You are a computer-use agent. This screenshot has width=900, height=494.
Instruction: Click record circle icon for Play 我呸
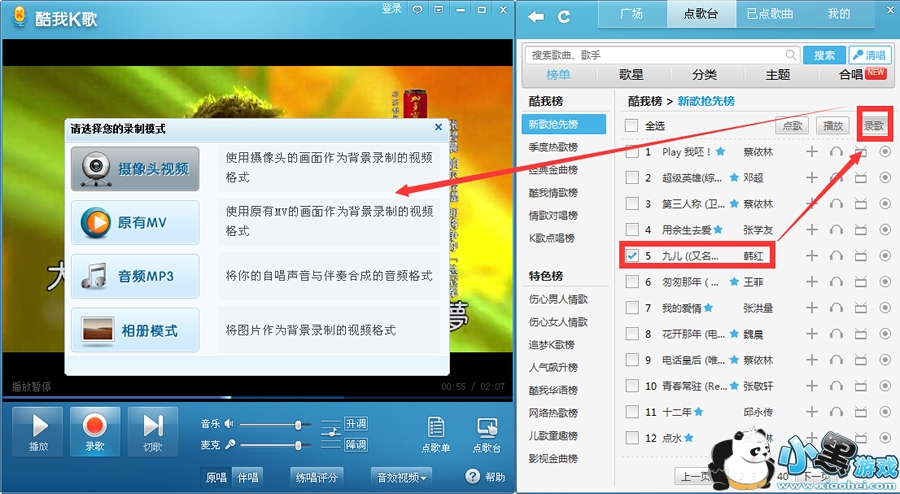coord(885,152)
